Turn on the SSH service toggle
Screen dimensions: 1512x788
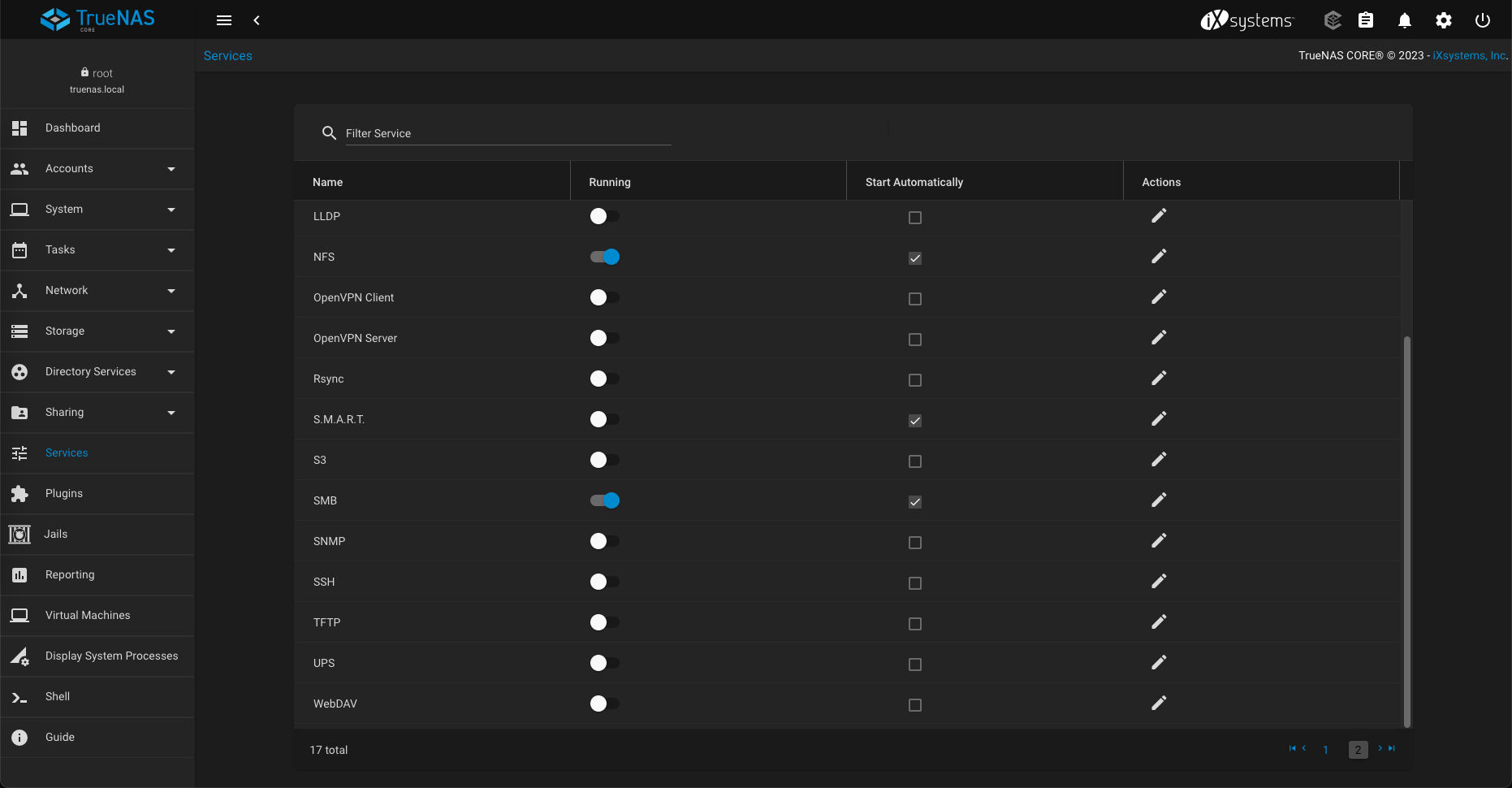tap(604, 582)
